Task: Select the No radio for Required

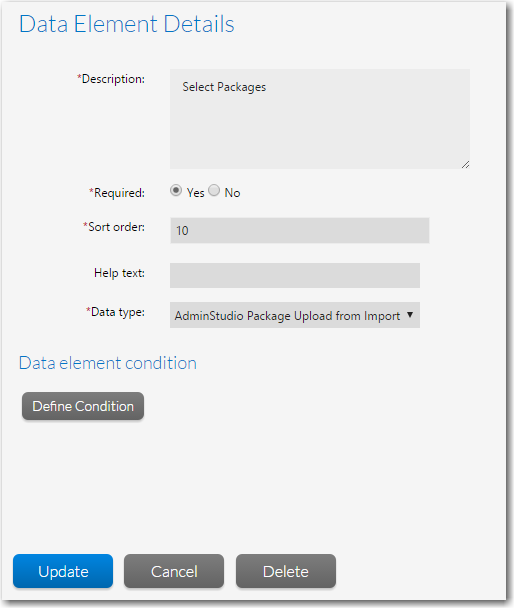Action: coord(214,190)
